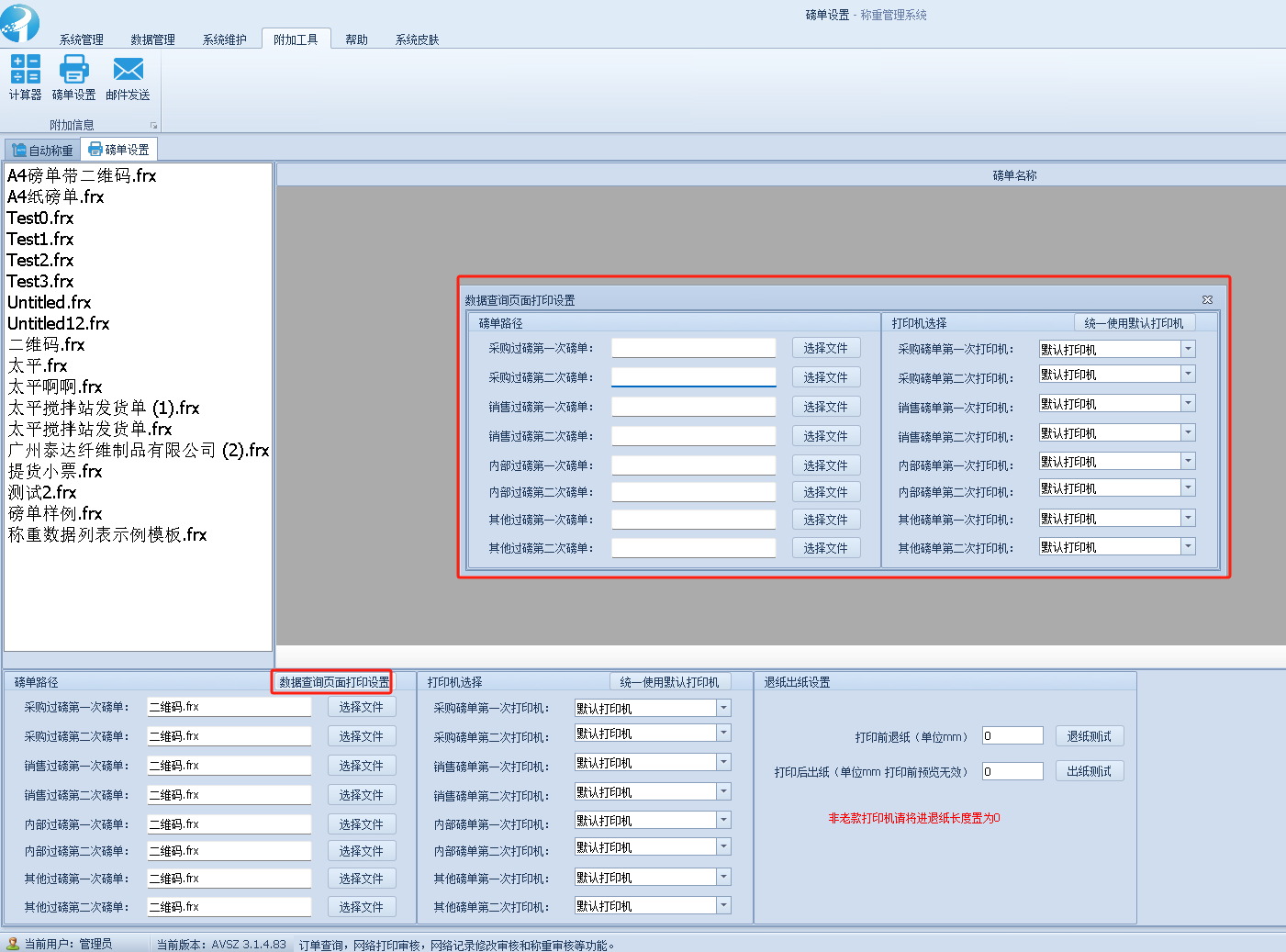The image size is (1286, 952).
Task: Select file 提货小票.frx
Action: (x=55, y=471)
